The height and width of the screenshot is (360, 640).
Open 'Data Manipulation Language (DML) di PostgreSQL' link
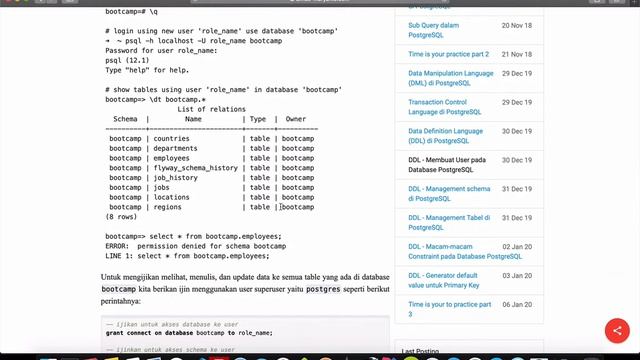[451, 78]
